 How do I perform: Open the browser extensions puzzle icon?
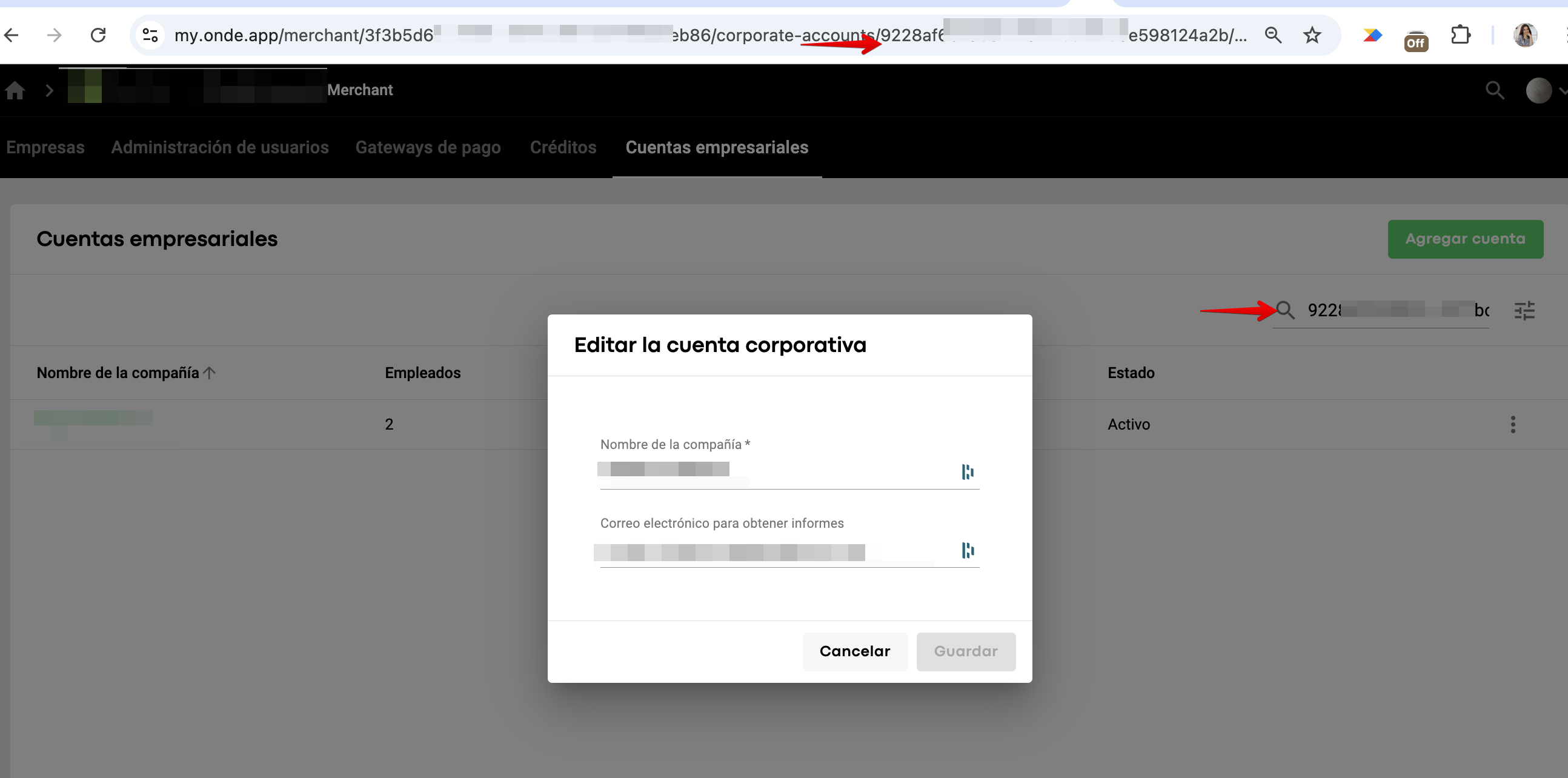[1460, 35]
